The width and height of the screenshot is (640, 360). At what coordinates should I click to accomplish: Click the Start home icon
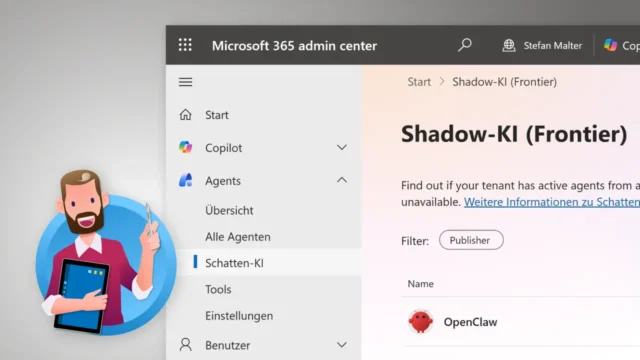[x=185, y=115]
